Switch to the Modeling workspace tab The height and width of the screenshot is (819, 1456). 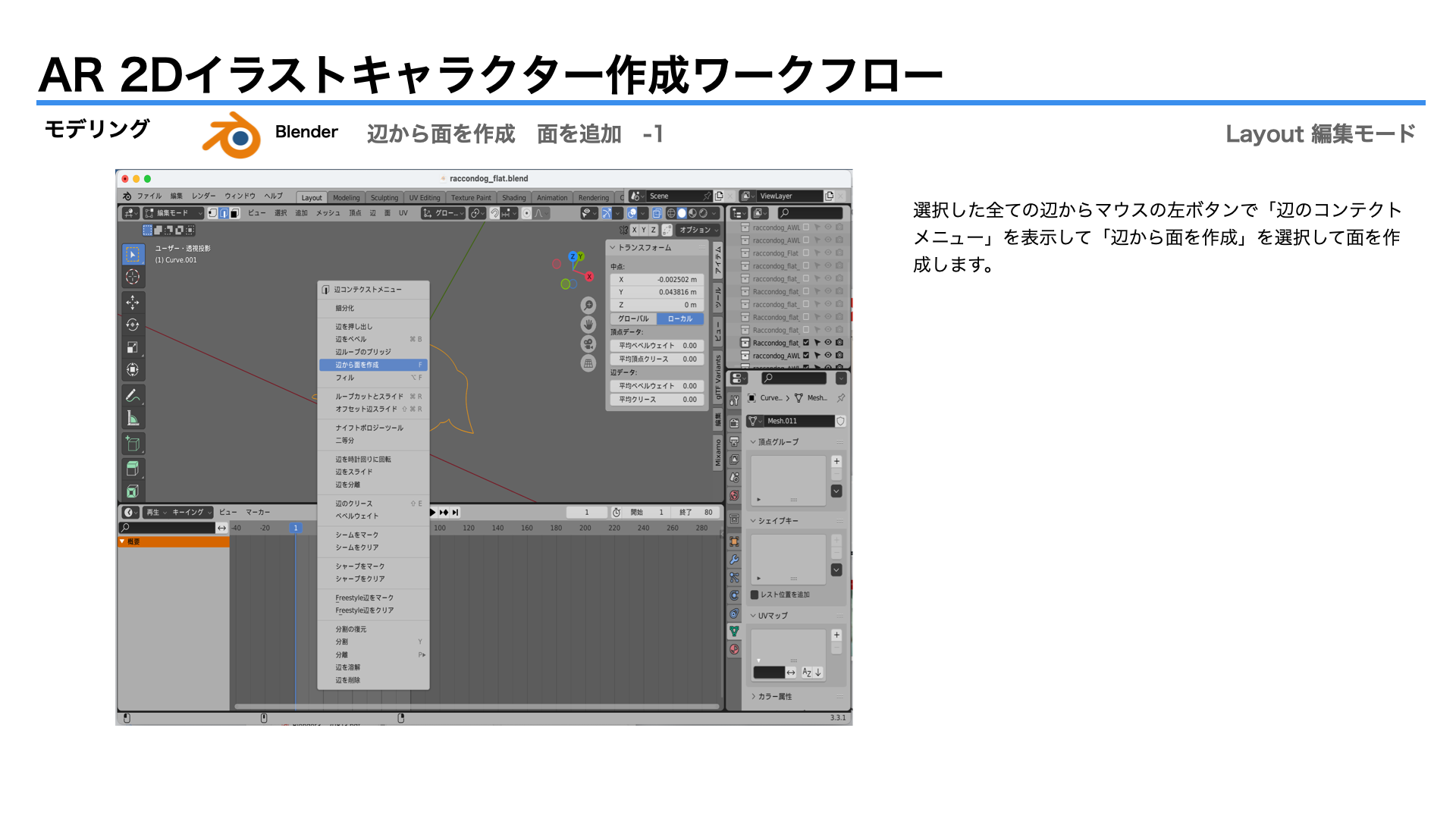[346, 198]
